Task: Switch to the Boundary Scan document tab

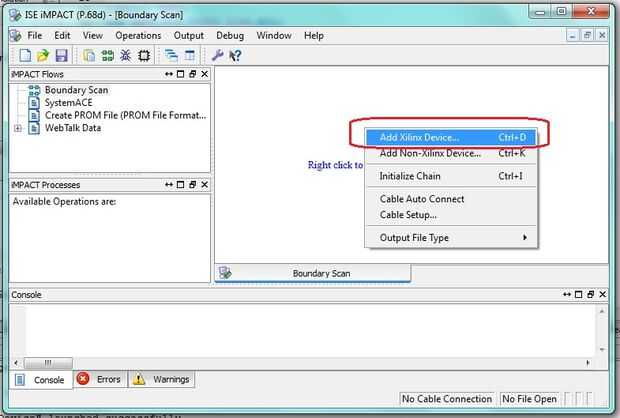Action: click(313, 273)
